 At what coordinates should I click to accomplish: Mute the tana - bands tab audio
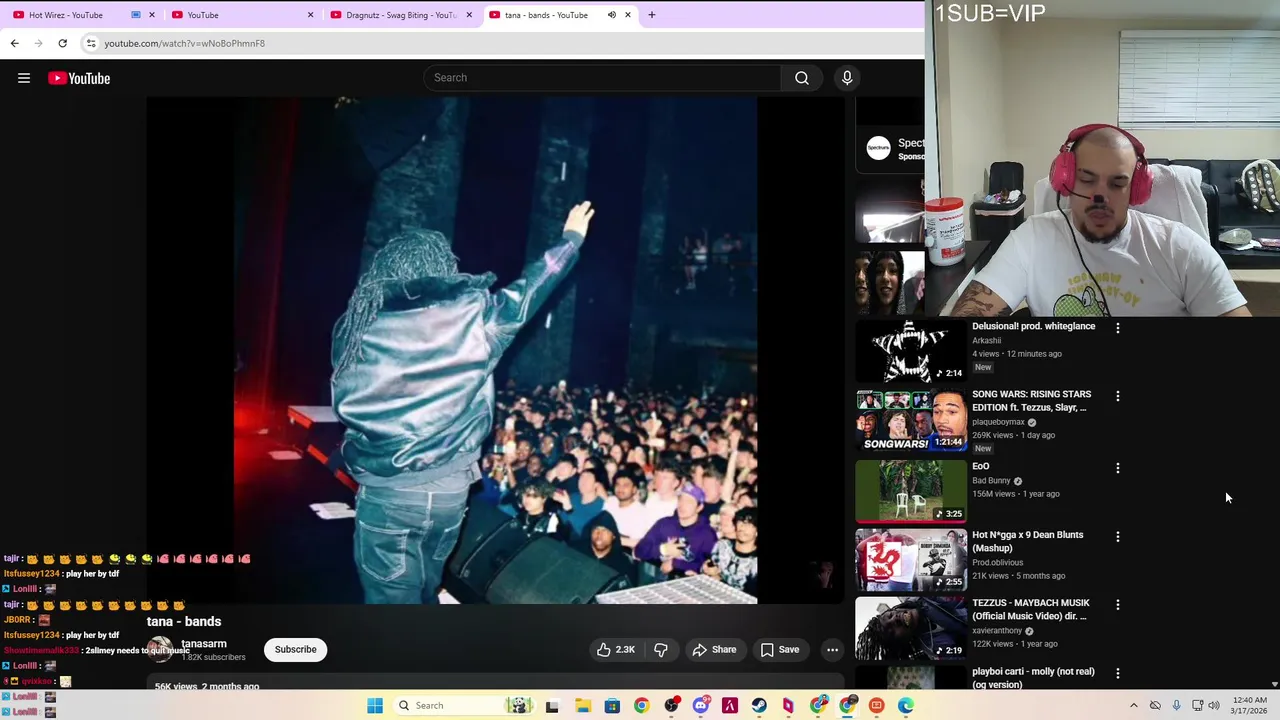click(611, 15)
